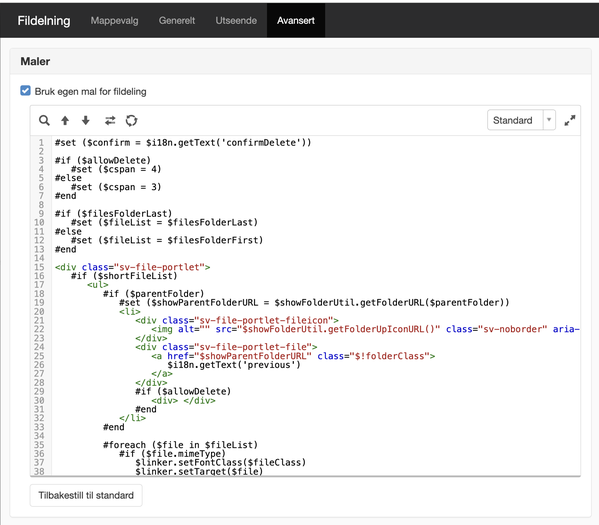
Task: Open replace tool with swap arrows icon
Action: click(x=110, y=120)
